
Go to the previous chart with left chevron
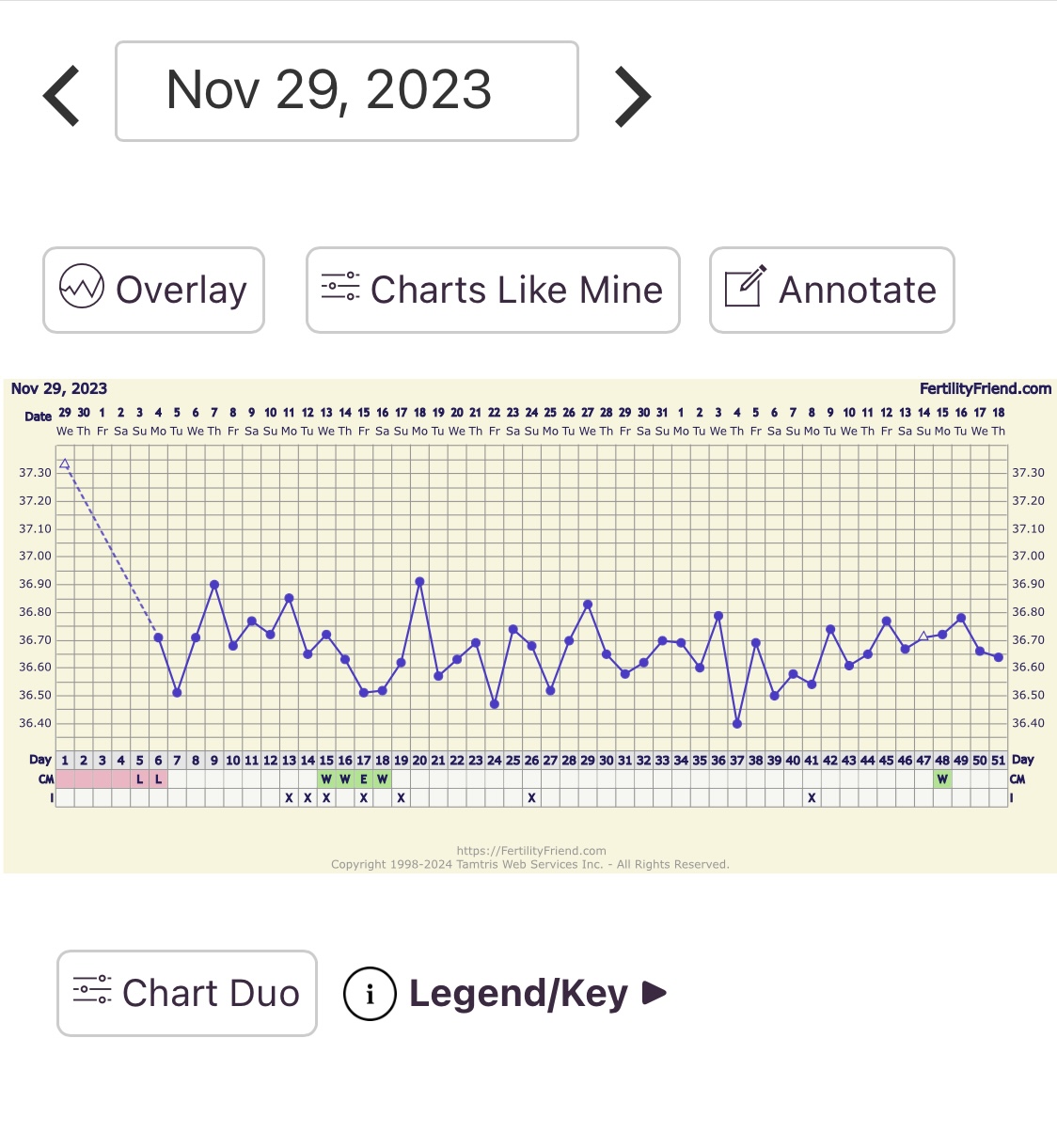[62, 96]
